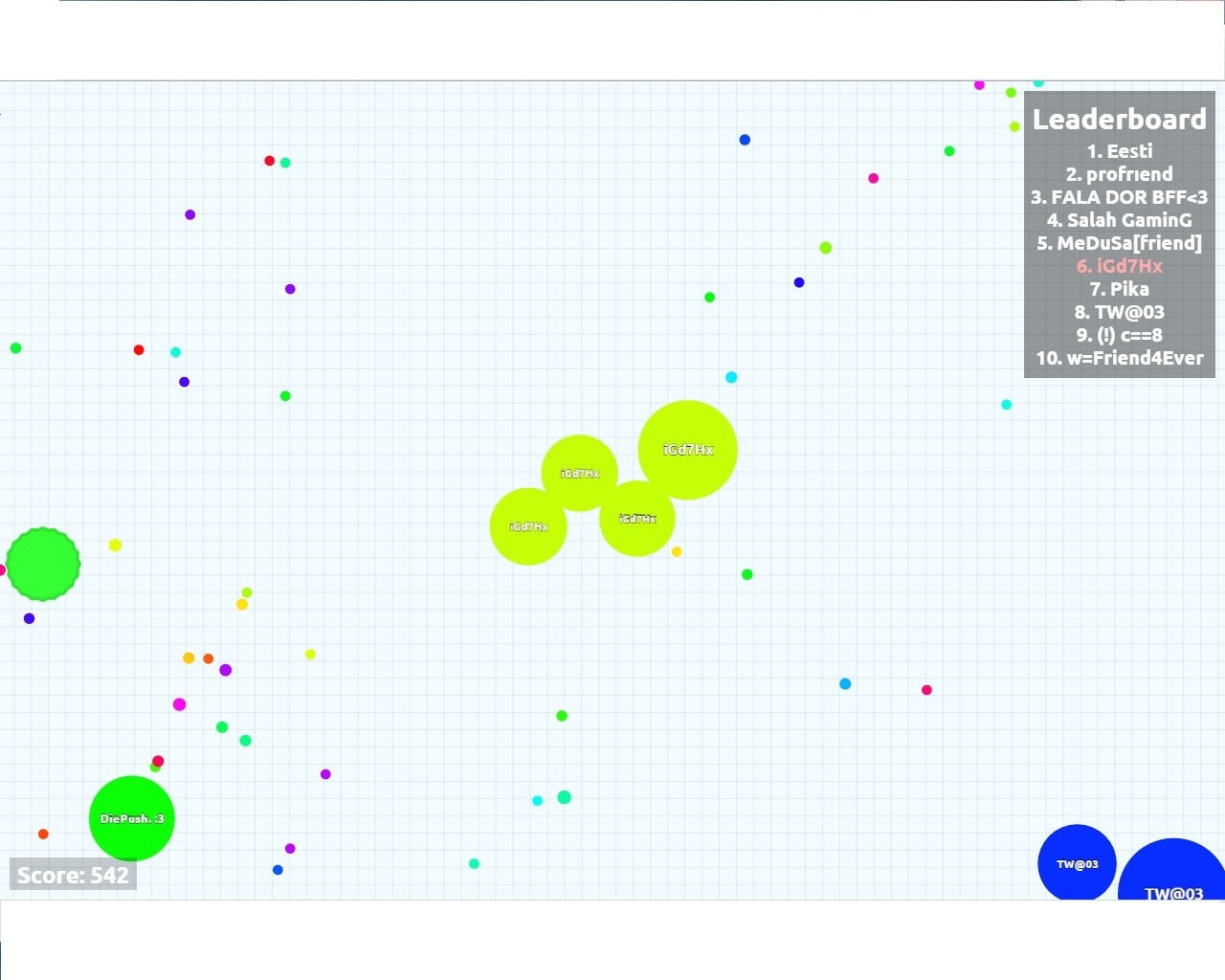Screen dimensions: 1225x980
Task: Click the spiky green virus
Action: tap(43, 565)
